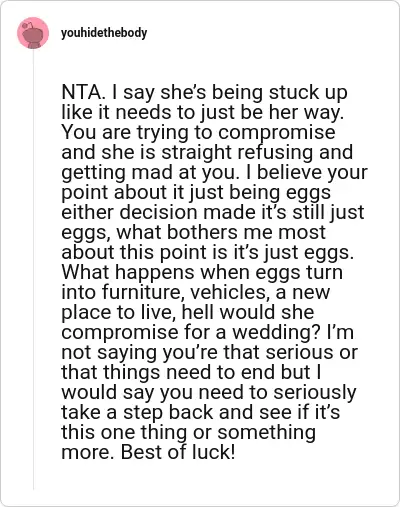
Task: Click the words 'stuck up' in first line
Action: pos(308,93)
